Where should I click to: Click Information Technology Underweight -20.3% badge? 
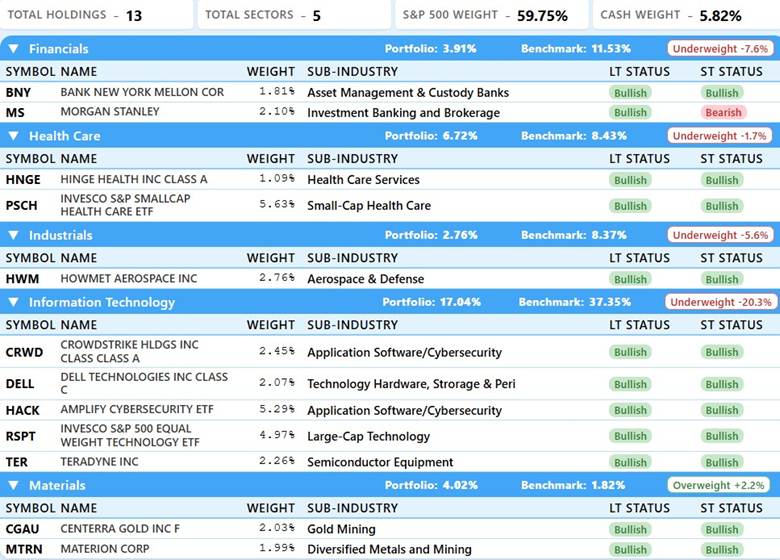point(721,302)
